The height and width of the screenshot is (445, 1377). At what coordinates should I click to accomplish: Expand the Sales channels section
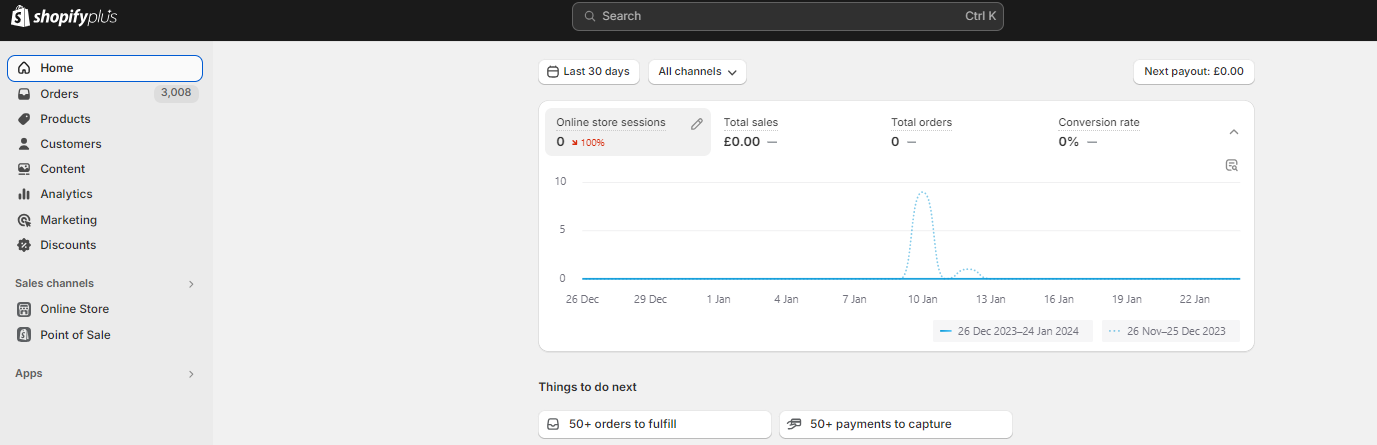(x=191, y=284)
